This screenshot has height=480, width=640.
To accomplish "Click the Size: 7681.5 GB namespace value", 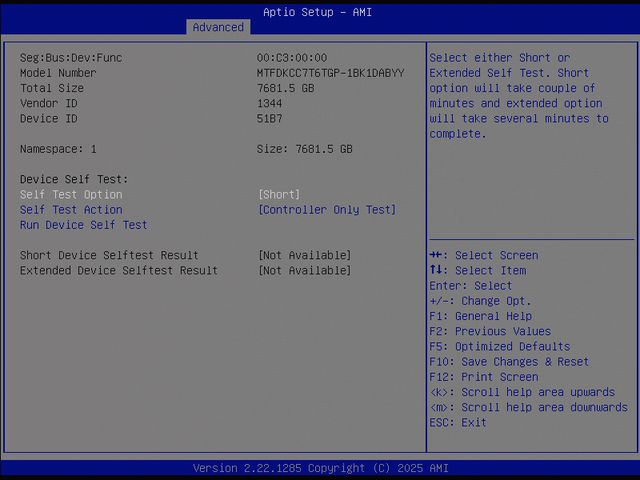I will [304, 149].
